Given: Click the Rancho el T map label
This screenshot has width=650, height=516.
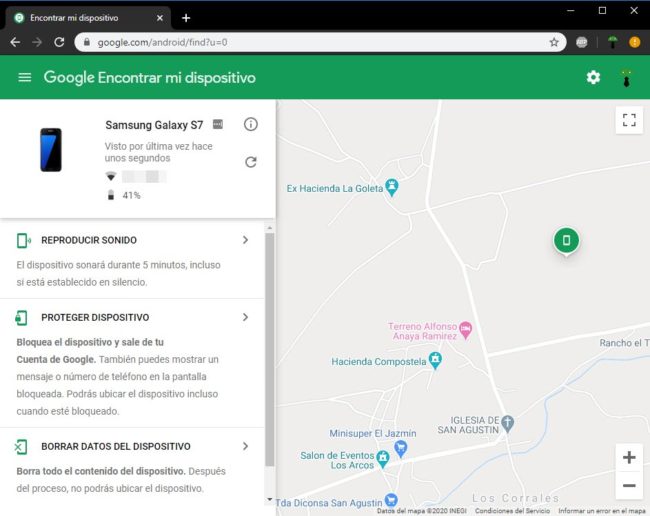Looking at the screenshot, I should pos(624,343).
